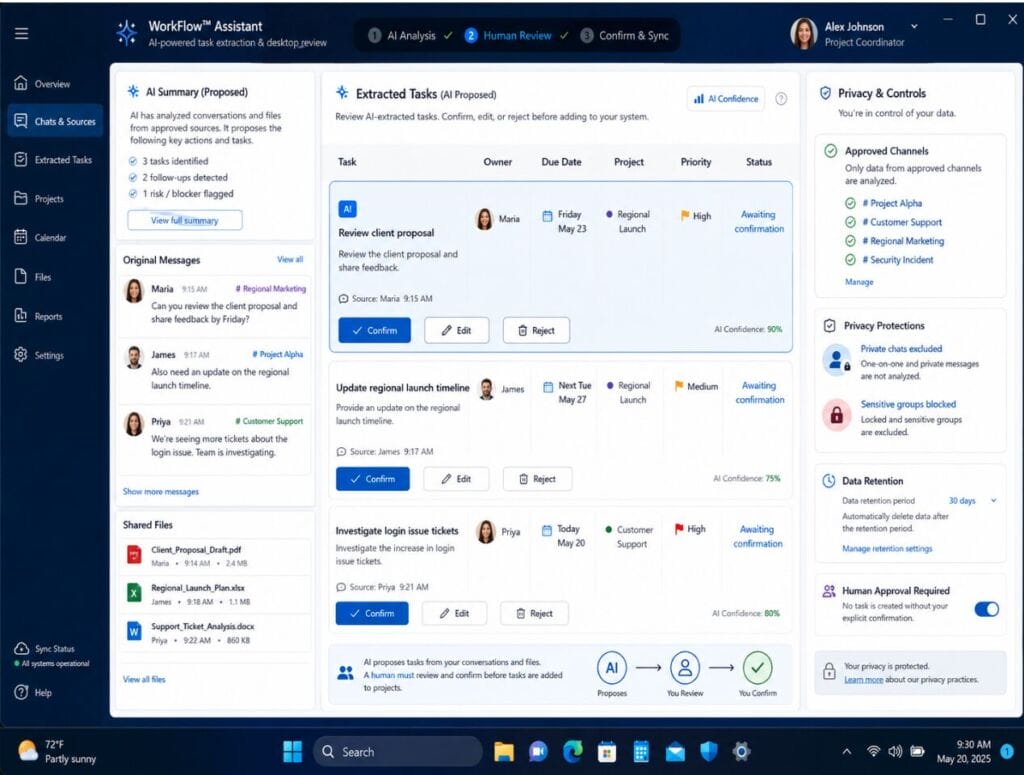Go to Extracted Tasks in sidebar
Screen dimensions: 1024x775
[x=54, y=159]
